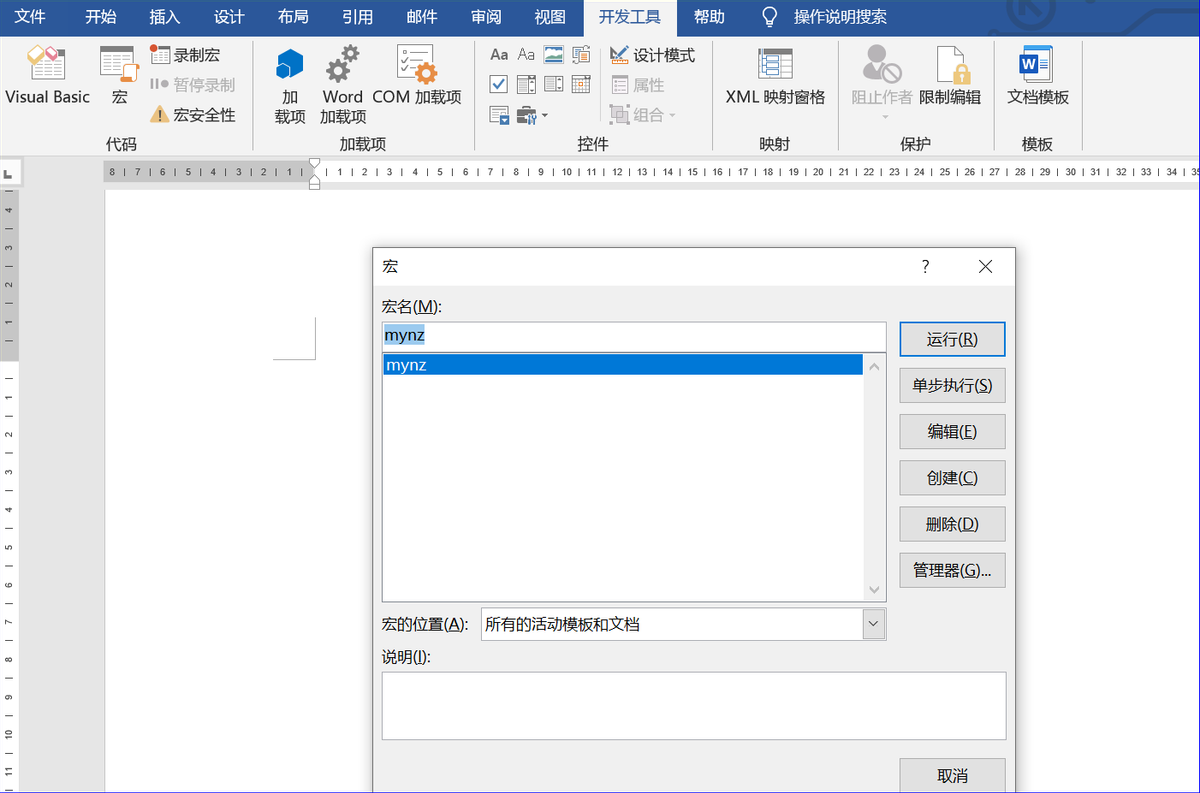The image size is (1200, 793).
Task: Click the 属性 properties control button
Action: 638,85
